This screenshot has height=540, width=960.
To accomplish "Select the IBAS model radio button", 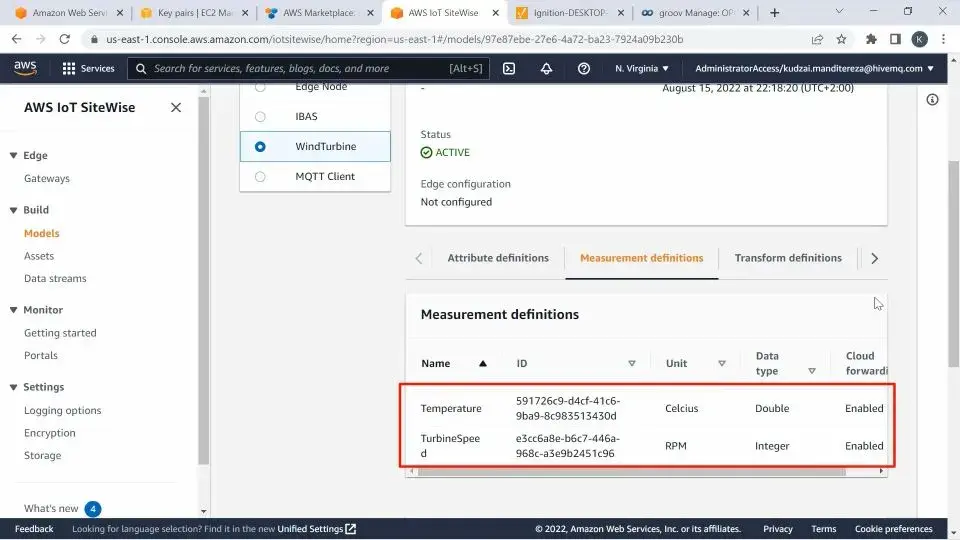I will tap(260, 116).
